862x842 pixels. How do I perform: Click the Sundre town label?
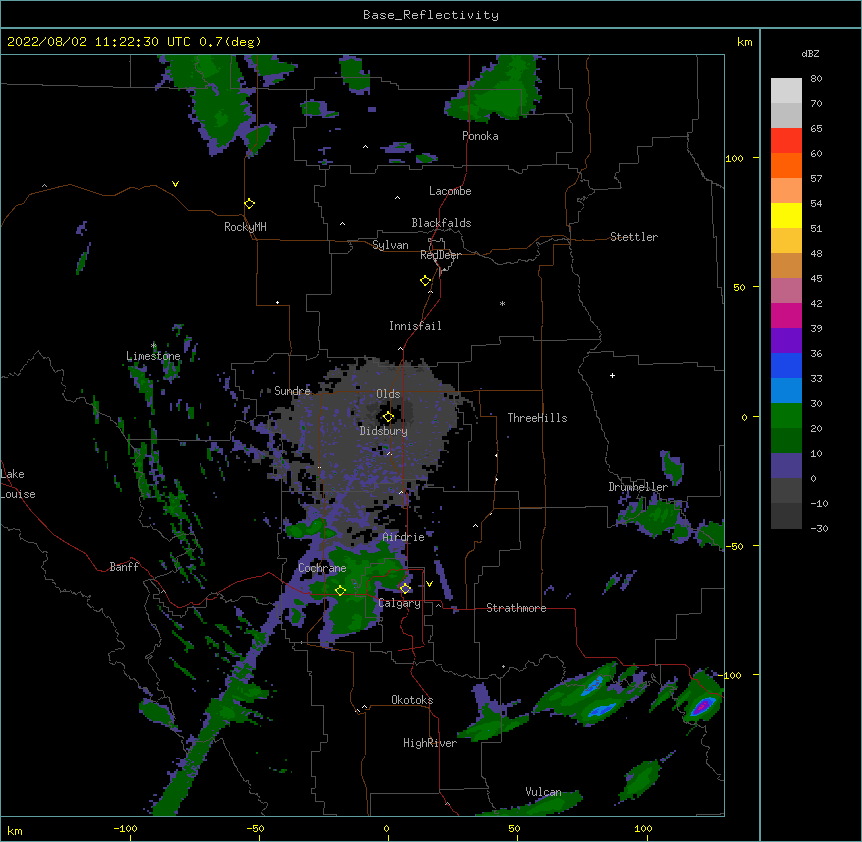[x=292, y=391]
